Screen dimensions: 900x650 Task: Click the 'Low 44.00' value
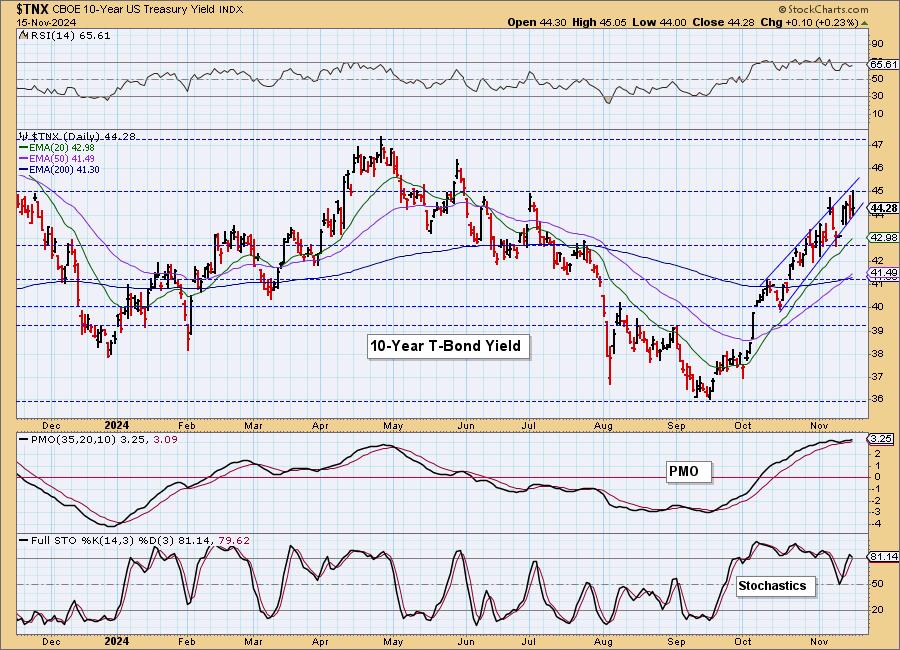pos(660,22)
